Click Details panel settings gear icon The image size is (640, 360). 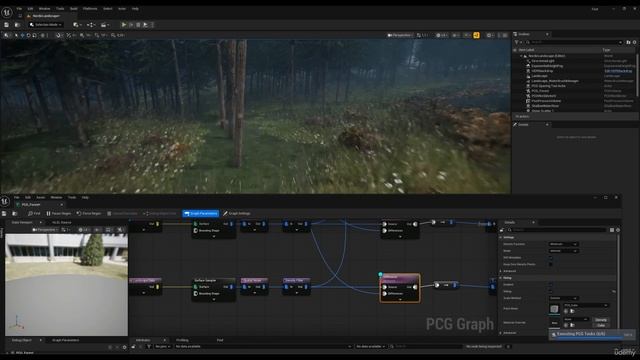(618, 230)
